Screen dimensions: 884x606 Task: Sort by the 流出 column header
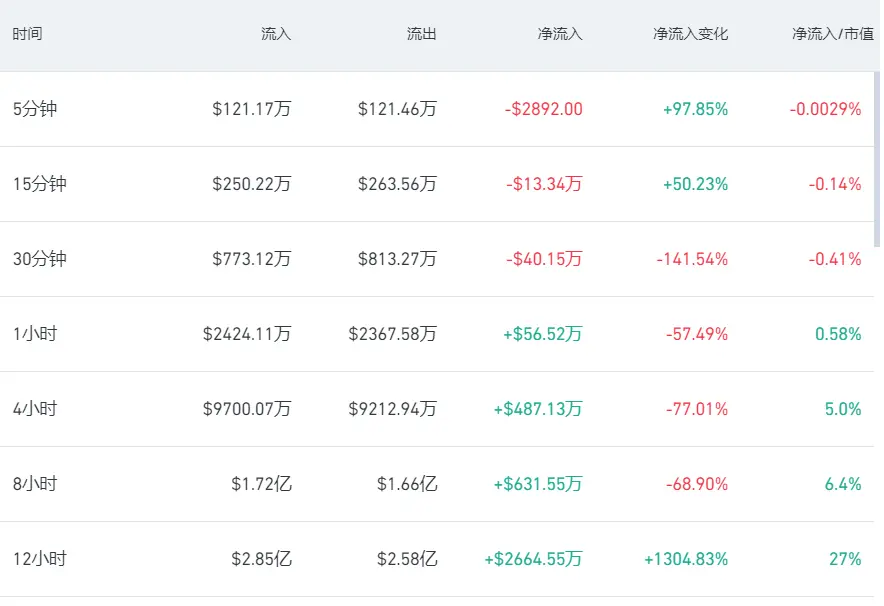click(x=422, y=34)
